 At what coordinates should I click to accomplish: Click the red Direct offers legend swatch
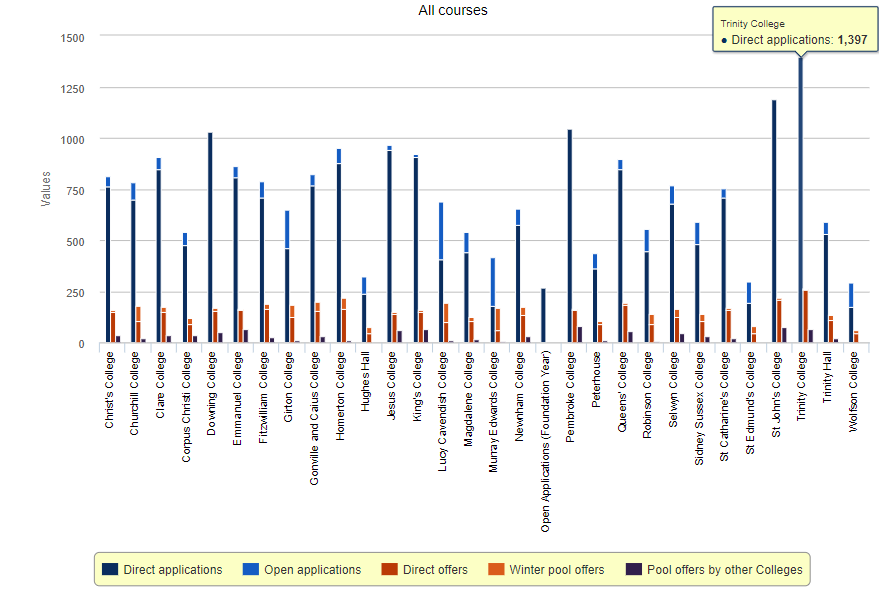click(x=389, y=569)
